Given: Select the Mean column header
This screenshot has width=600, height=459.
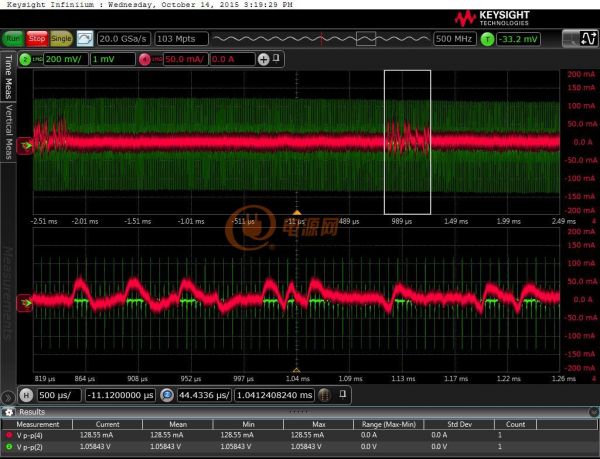Looking at the screenshot, I should [x=178, y=424].
